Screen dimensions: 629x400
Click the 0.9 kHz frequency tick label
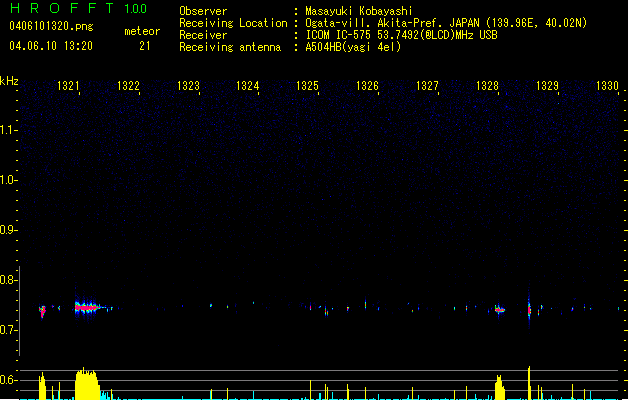pyautogui.click(x=8, y=230)
